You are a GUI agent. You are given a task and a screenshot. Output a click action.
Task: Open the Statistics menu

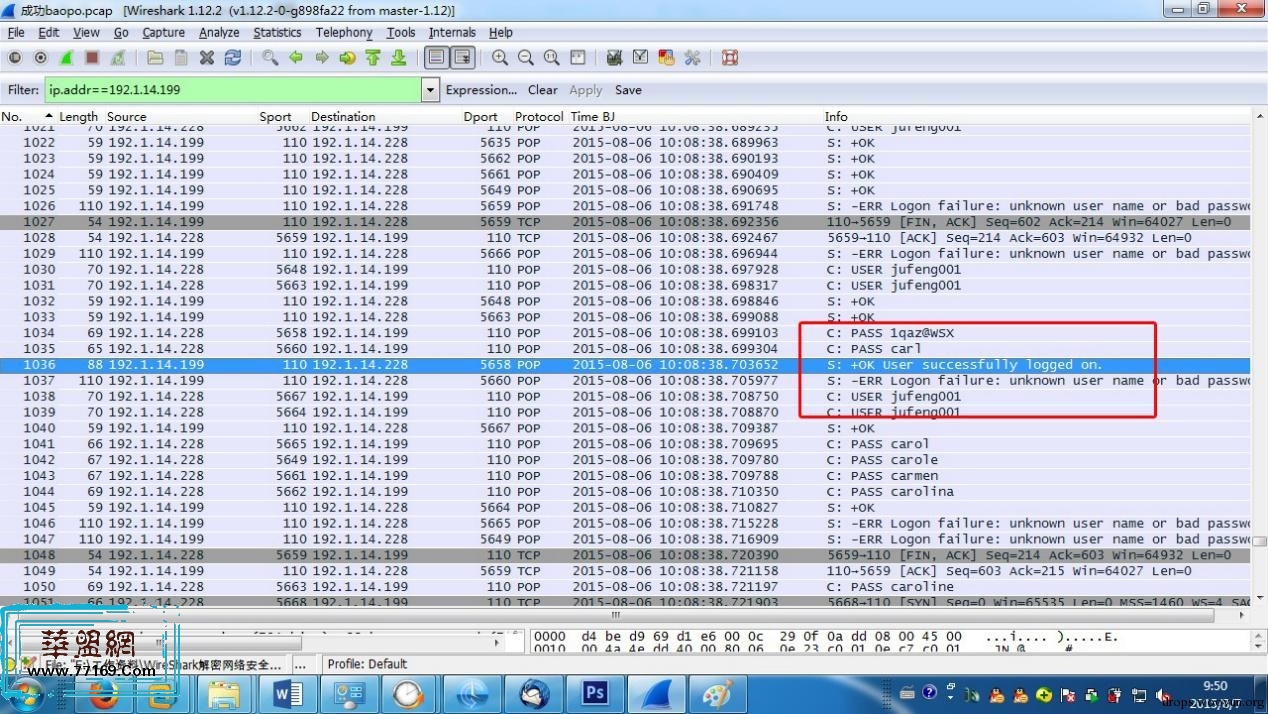pyautogui.click(x=277, y=32)
